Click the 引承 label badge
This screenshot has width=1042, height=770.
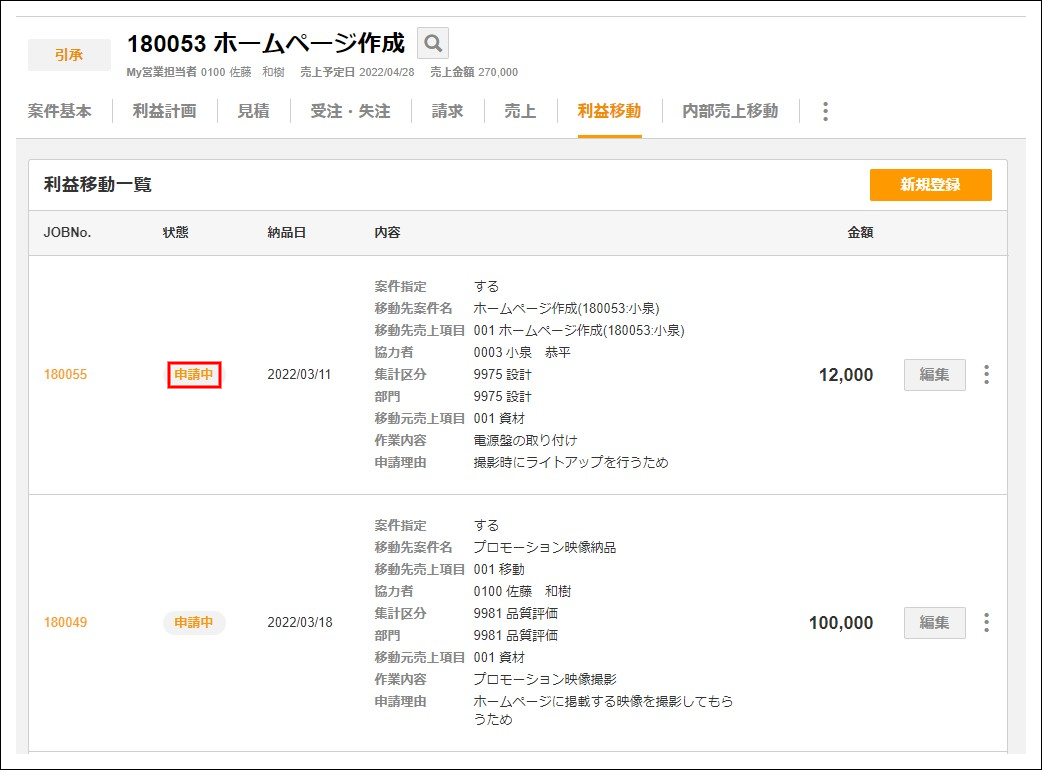point(69,55)
